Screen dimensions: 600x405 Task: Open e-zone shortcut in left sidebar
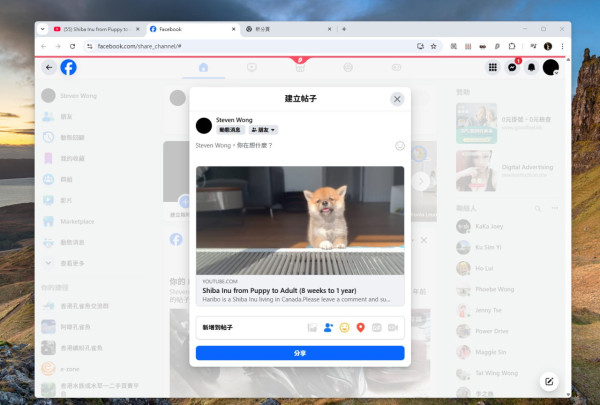coord(70,369)
